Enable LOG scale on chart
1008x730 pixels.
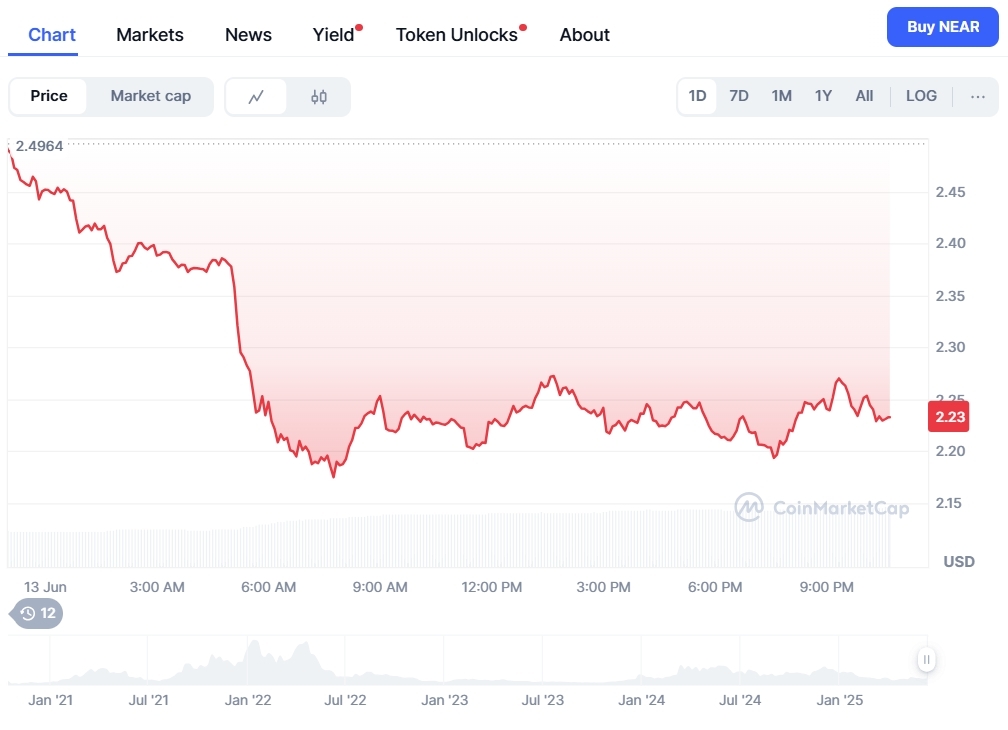coord(921,96)
